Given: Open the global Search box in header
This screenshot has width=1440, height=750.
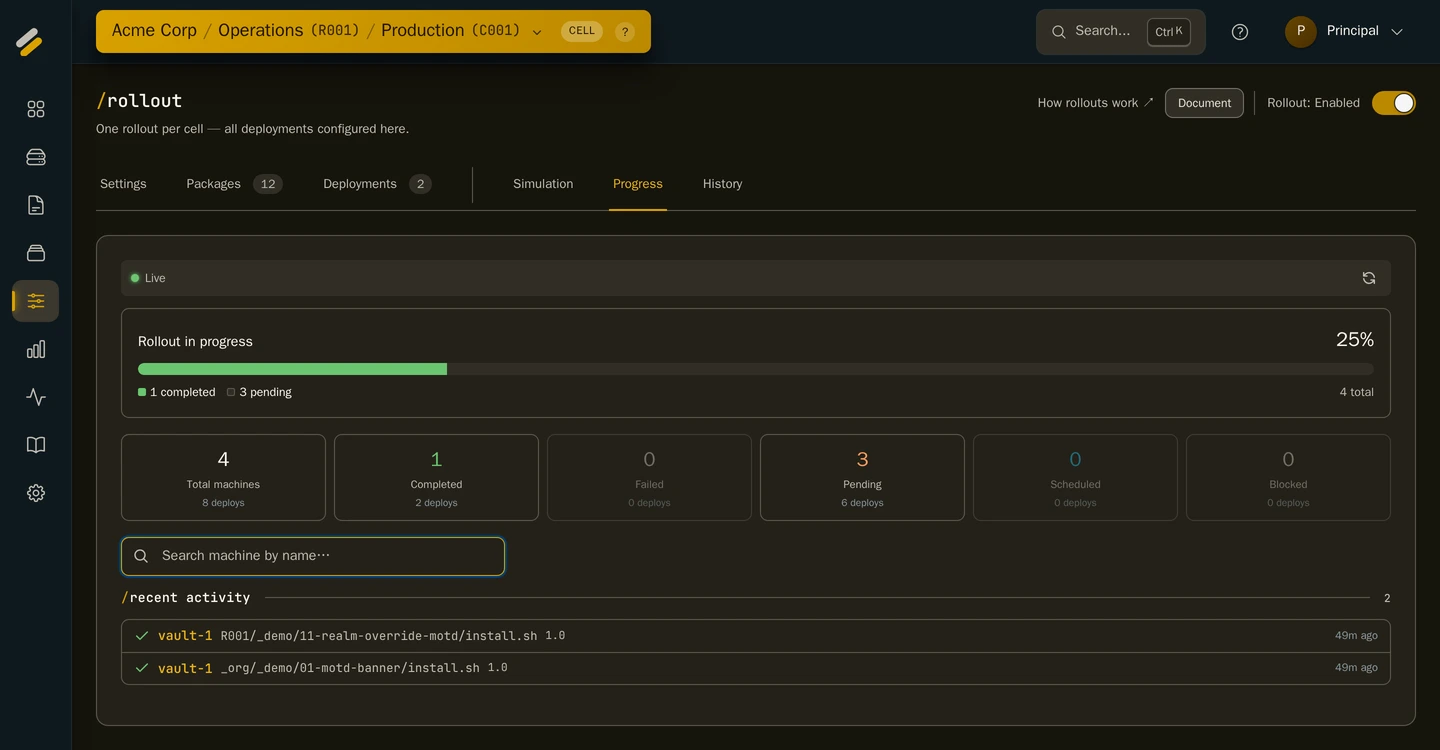Looking at the screenshot, I should pos(1120,32).
